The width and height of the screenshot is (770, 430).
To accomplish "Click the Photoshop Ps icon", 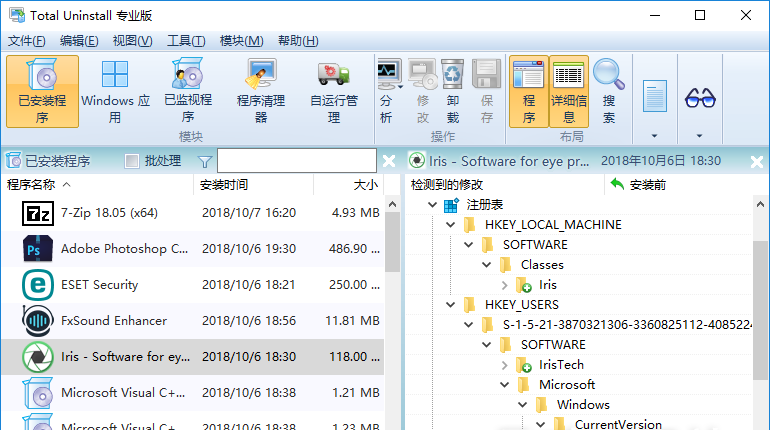I will 38,249.
